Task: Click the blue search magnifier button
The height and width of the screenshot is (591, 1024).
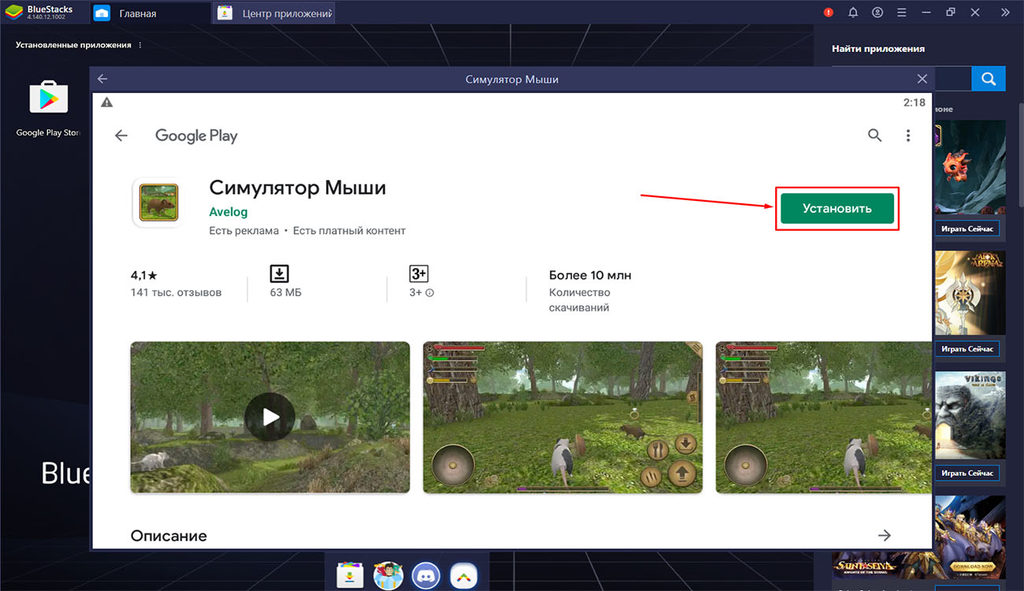Action: click(x=988, y=79)
